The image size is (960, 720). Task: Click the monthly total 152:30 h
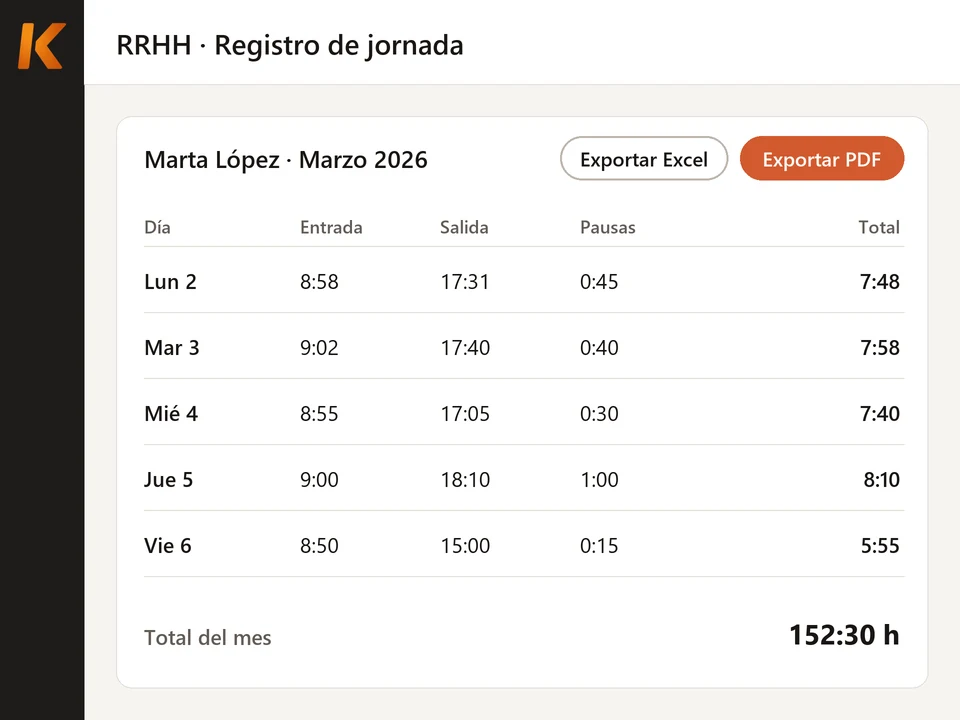point(844,635)
